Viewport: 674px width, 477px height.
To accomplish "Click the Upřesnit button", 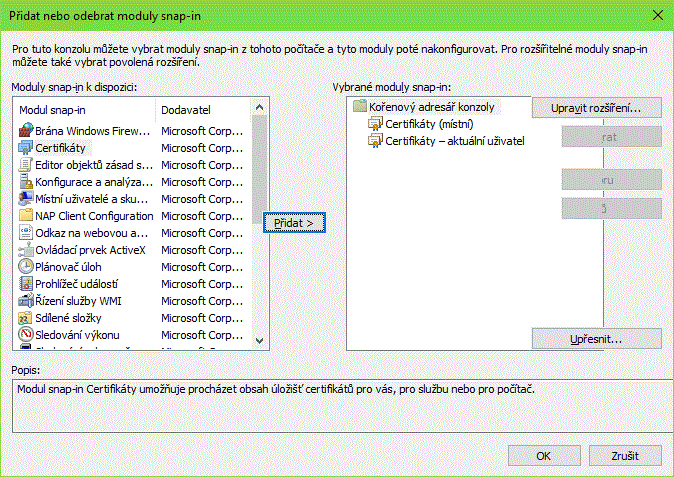I will pyautogui.click(x=596, y=339).
